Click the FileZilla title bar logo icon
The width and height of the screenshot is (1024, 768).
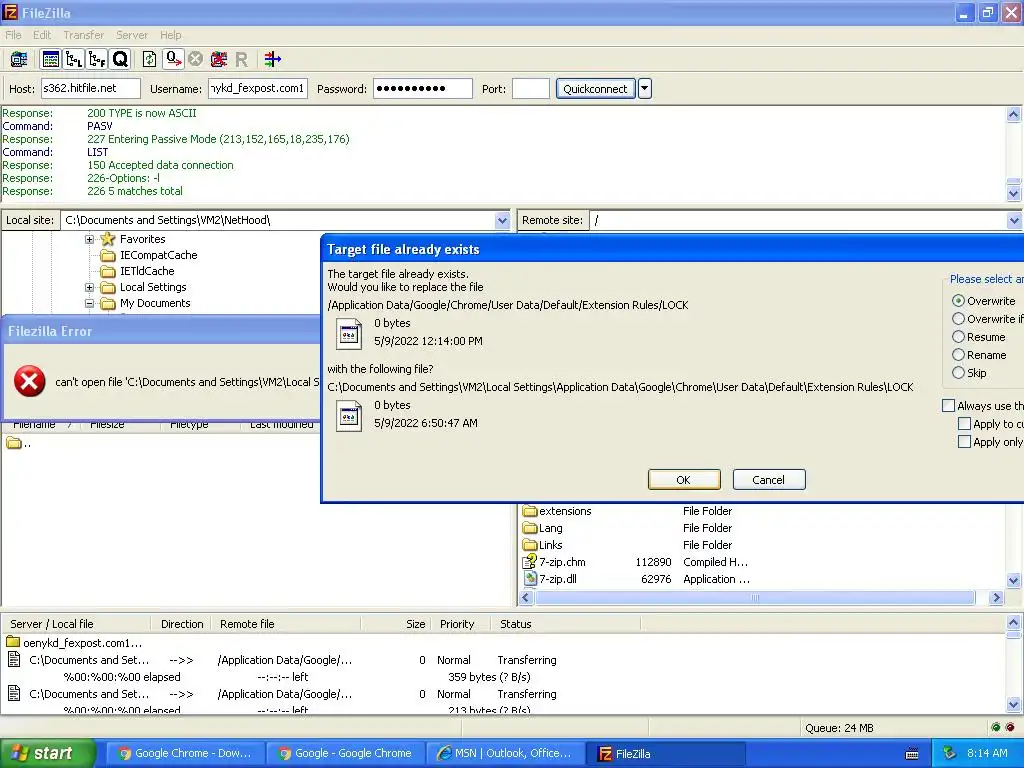[10, 12]
